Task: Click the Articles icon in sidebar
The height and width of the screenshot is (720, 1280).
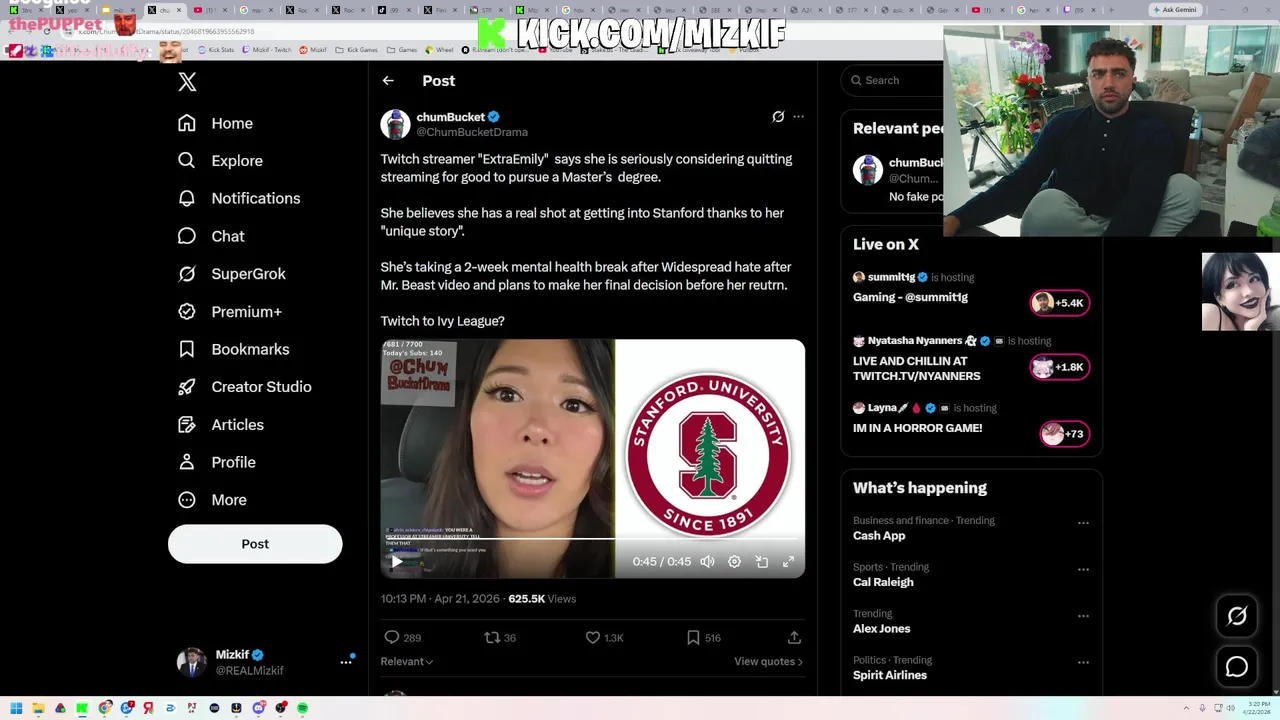Action: tap(187, 425)
